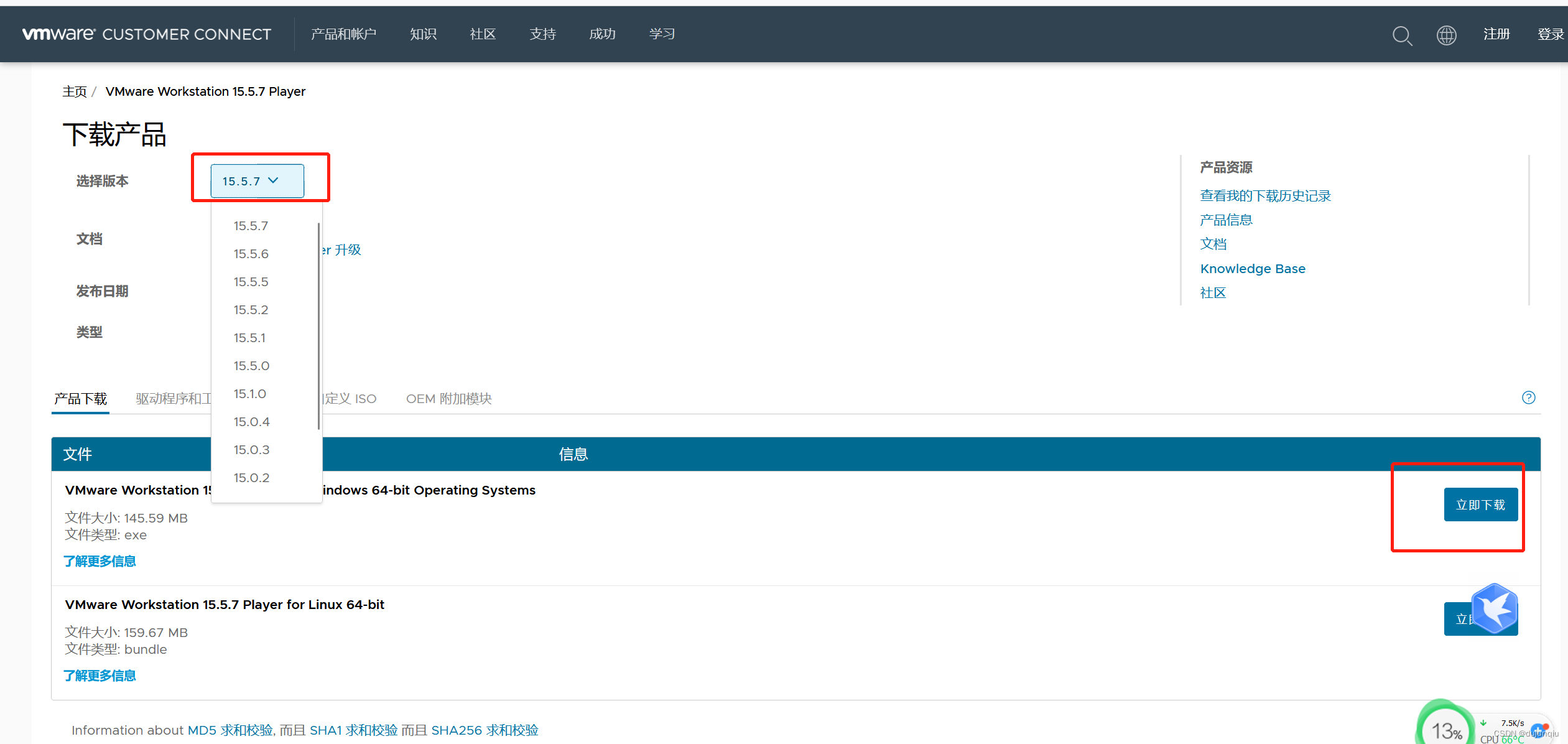Click the VMware Customer Connect logo

click(147, 34)
